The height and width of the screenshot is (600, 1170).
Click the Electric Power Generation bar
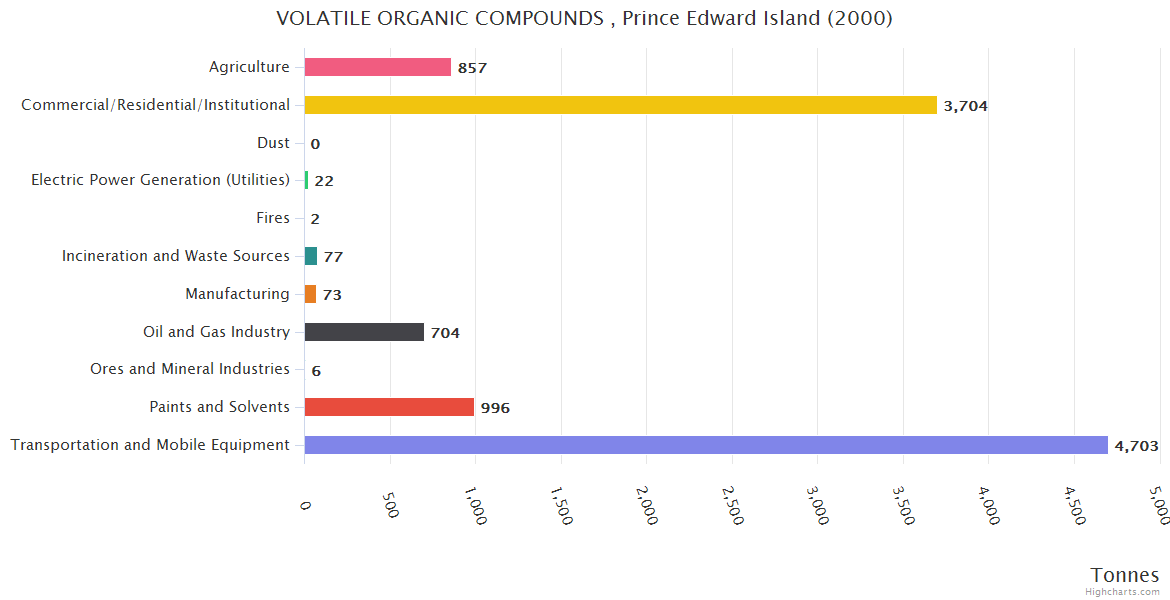306,180
